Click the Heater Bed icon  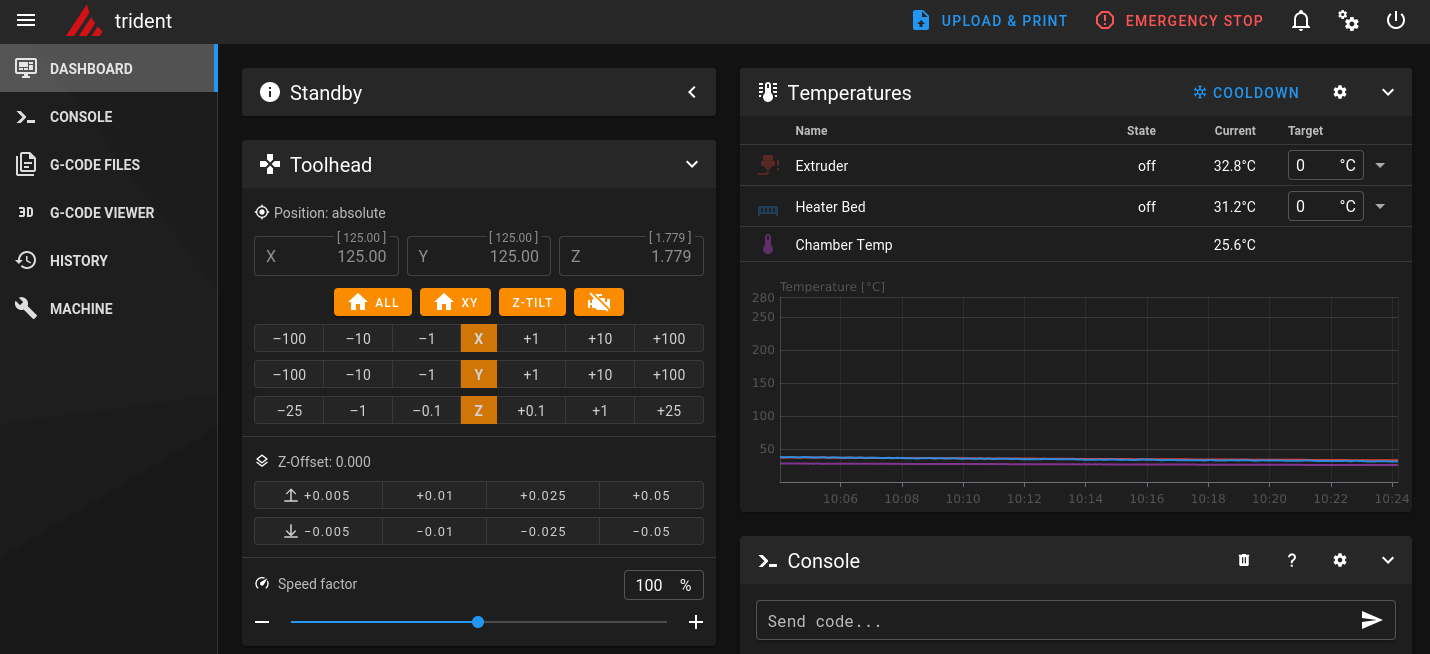[x=768, y=208]
